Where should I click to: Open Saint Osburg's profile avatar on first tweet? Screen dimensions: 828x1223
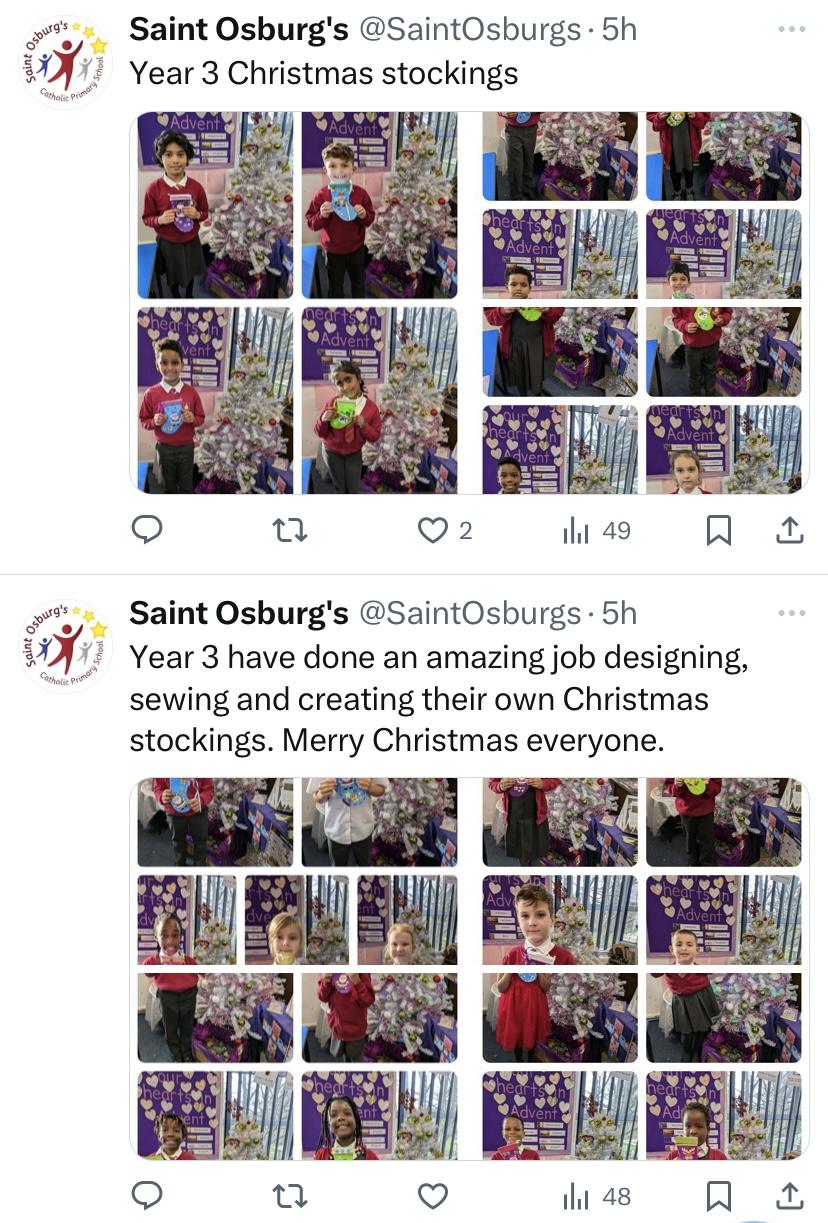(x=66, y=62)
